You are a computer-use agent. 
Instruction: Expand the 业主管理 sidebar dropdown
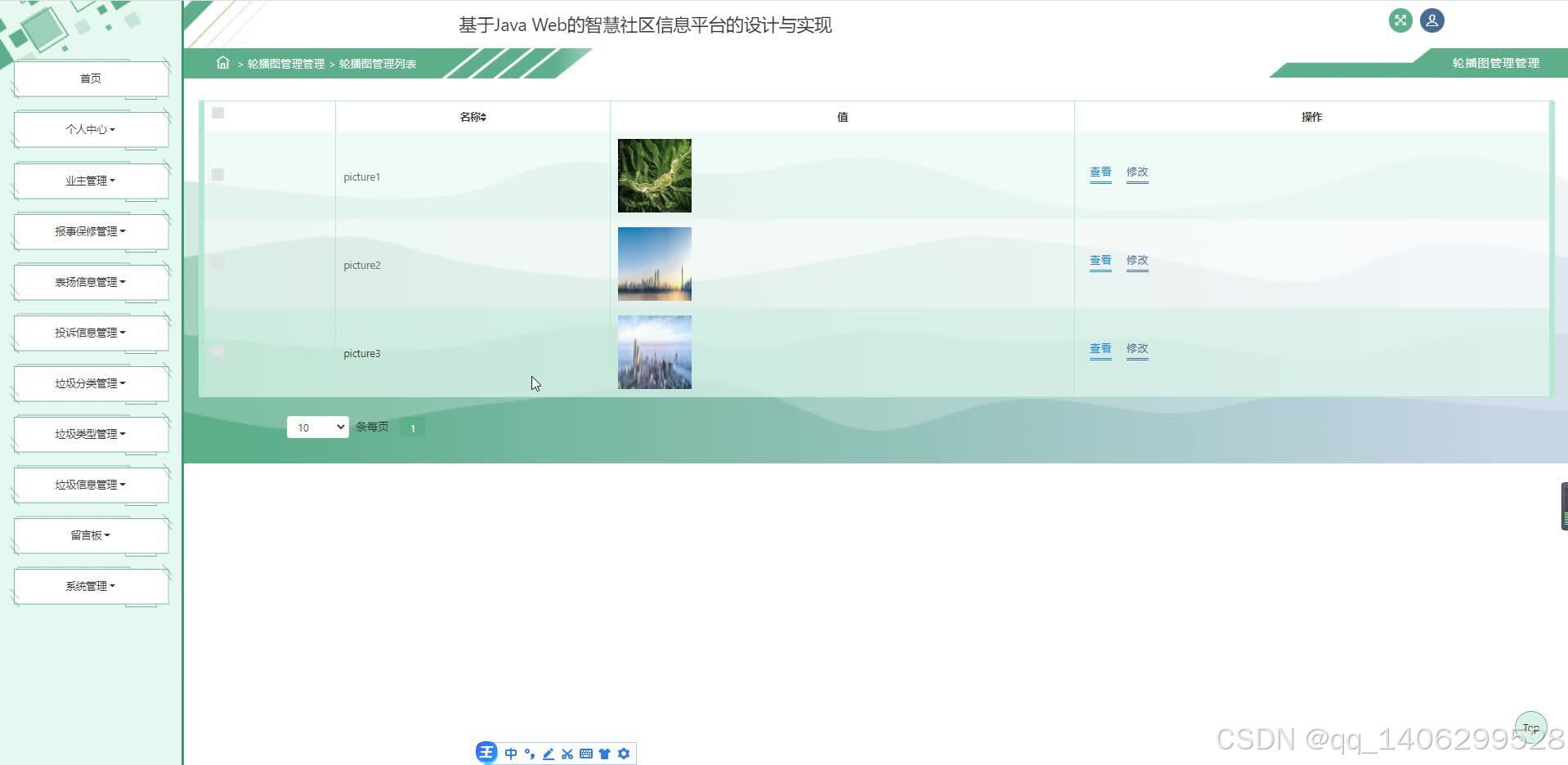click(90, 180)
